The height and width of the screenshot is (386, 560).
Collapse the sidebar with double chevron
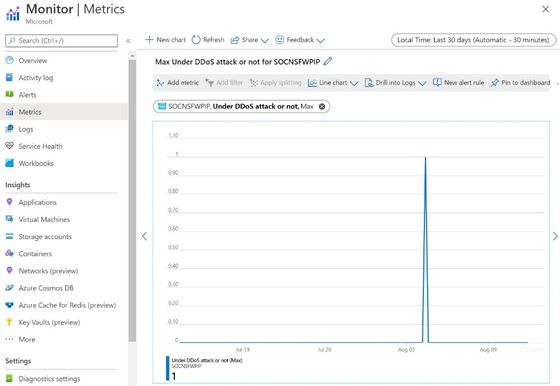coord(128,41)
